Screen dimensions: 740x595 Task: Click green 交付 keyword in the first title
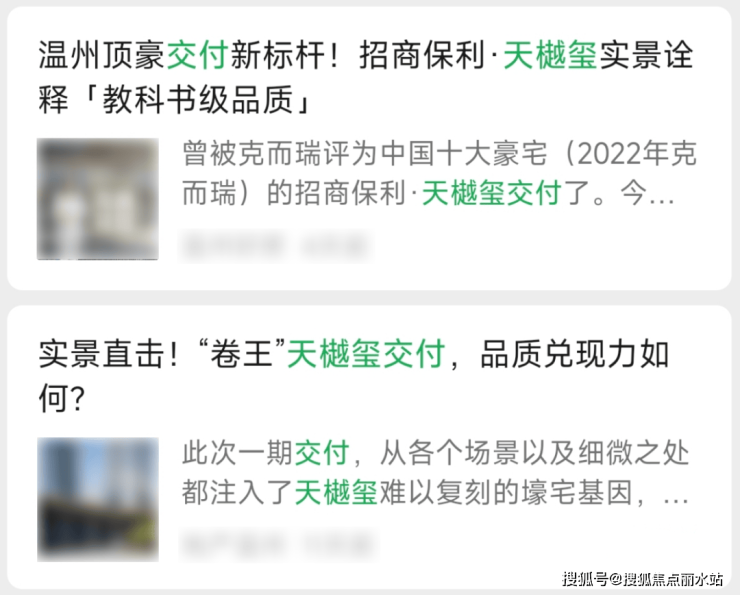coord(197,55)
